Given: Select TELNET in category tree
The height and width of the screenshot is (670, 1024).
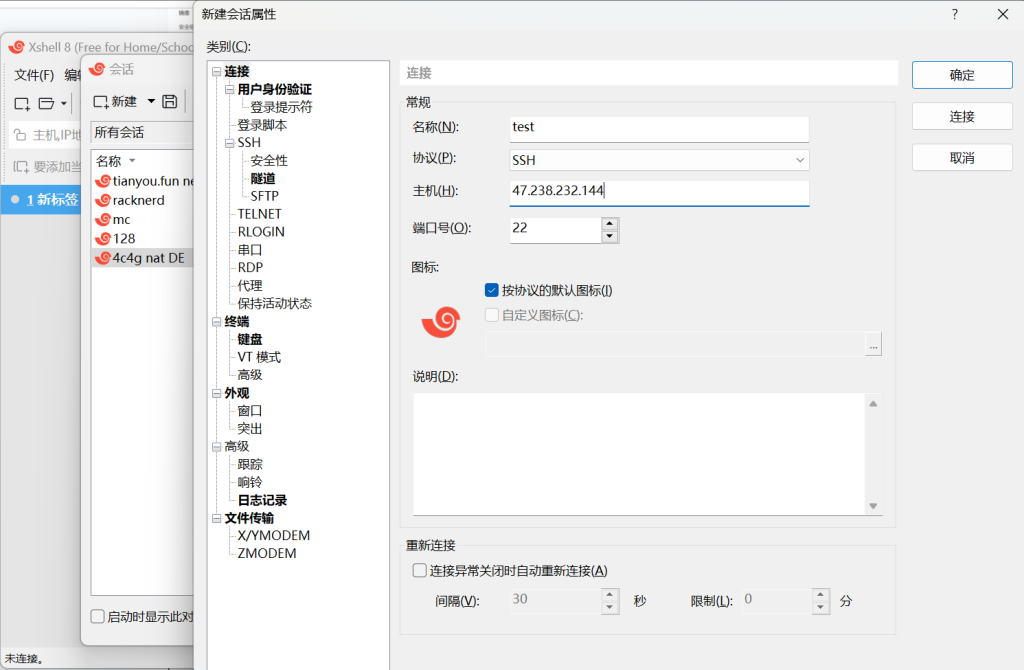Looking at the screenshot, I should 259,214.
